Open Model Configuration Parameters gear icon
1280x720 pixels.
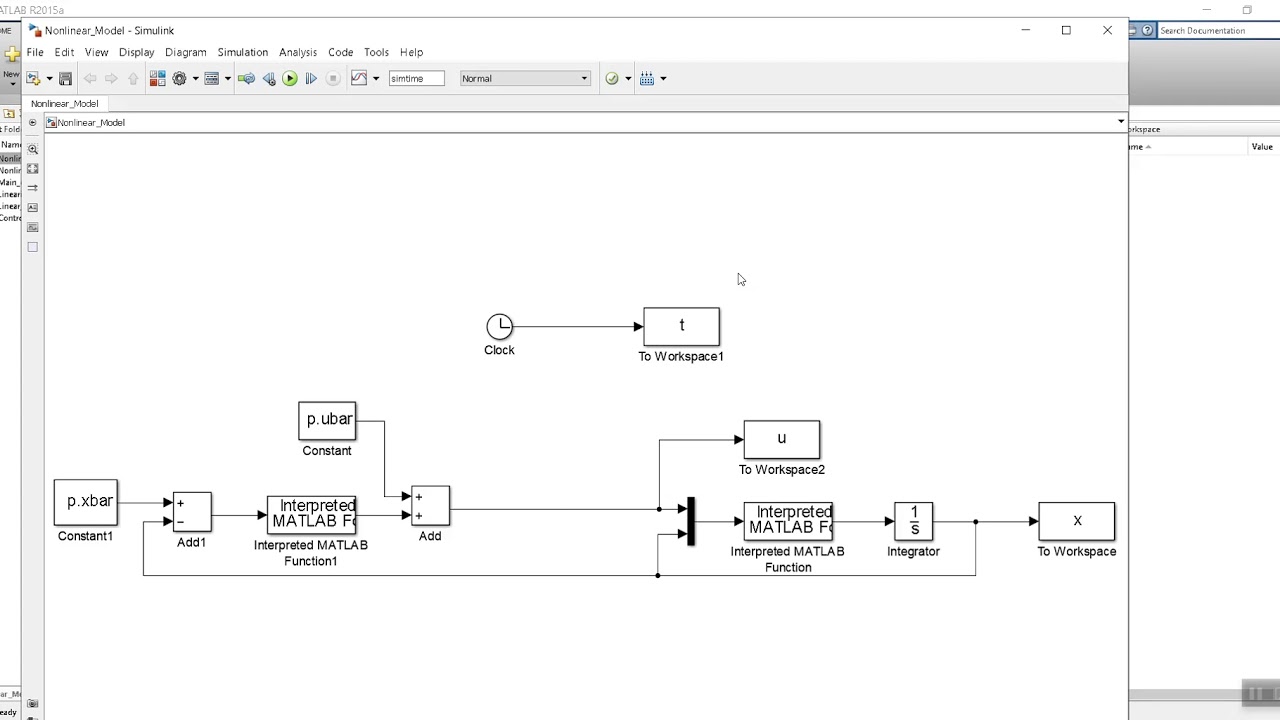tap(180, 78)
